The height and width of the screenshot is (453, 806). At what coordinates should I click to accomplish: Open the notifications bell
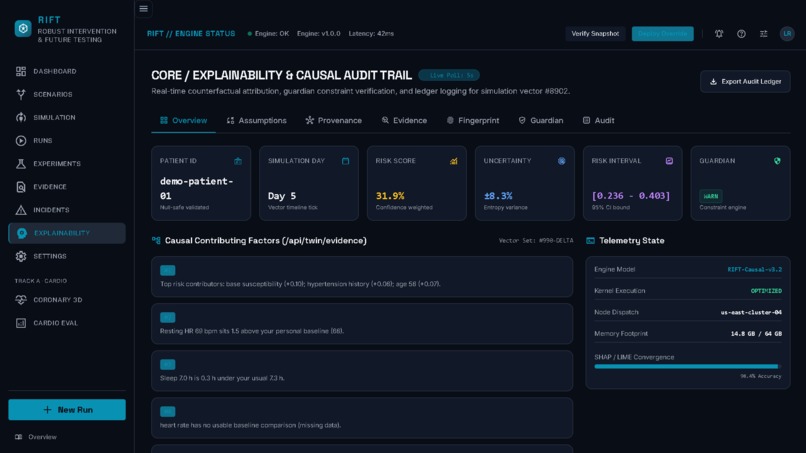point(719,33)
